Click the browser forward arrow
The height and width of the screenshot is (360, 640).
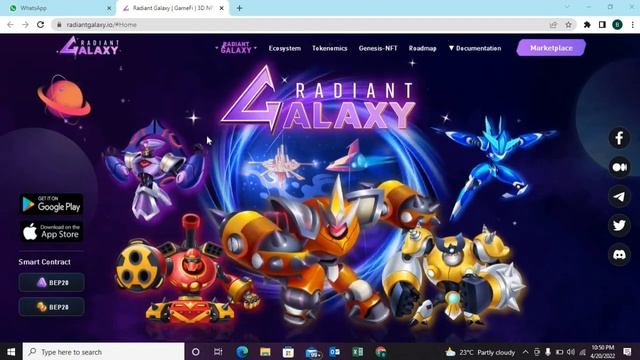point(25,24)
